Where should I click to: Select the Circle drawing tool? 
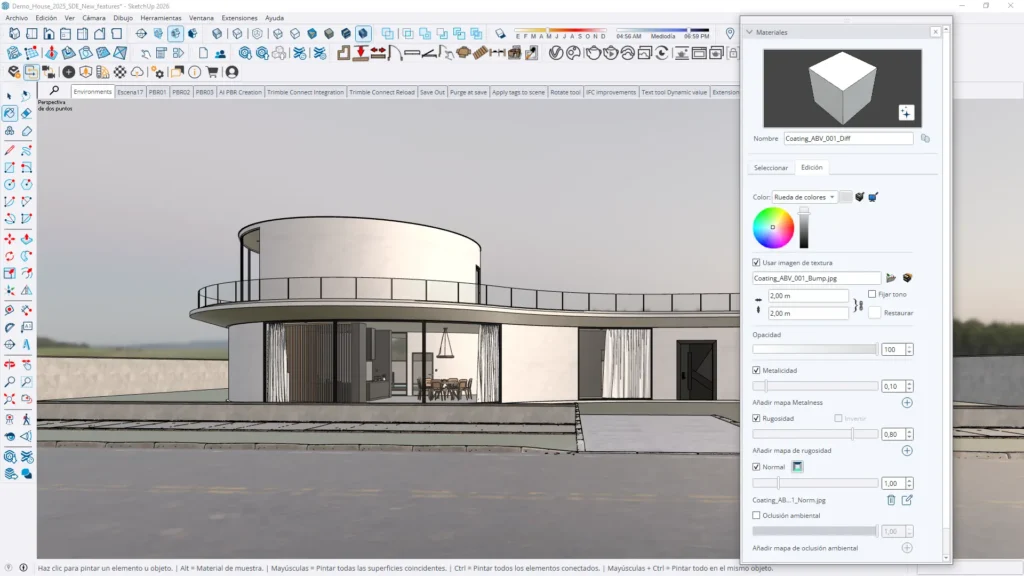(10, 185)
